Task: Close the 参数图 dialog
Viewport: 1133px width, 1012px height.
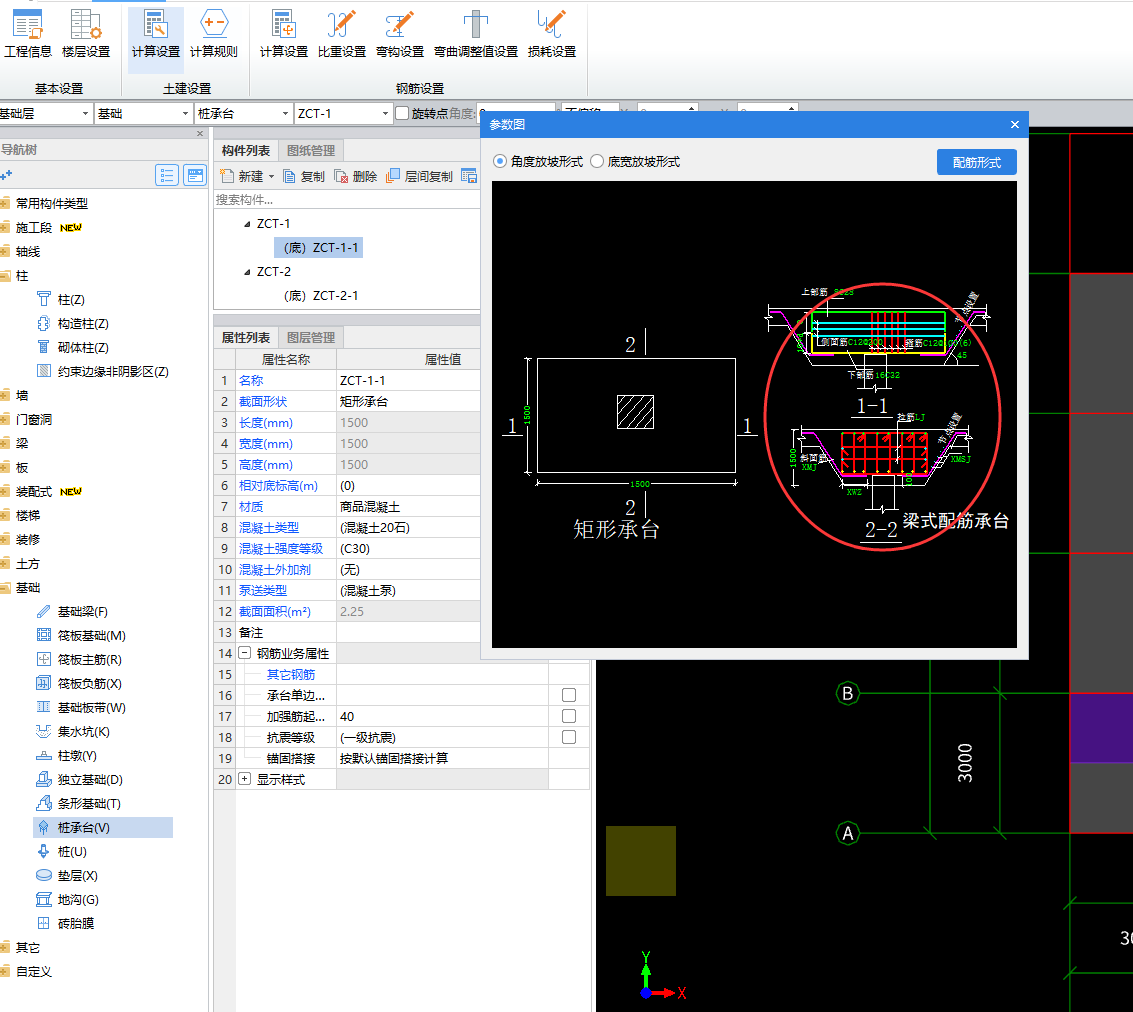Action: point(1014,124)
